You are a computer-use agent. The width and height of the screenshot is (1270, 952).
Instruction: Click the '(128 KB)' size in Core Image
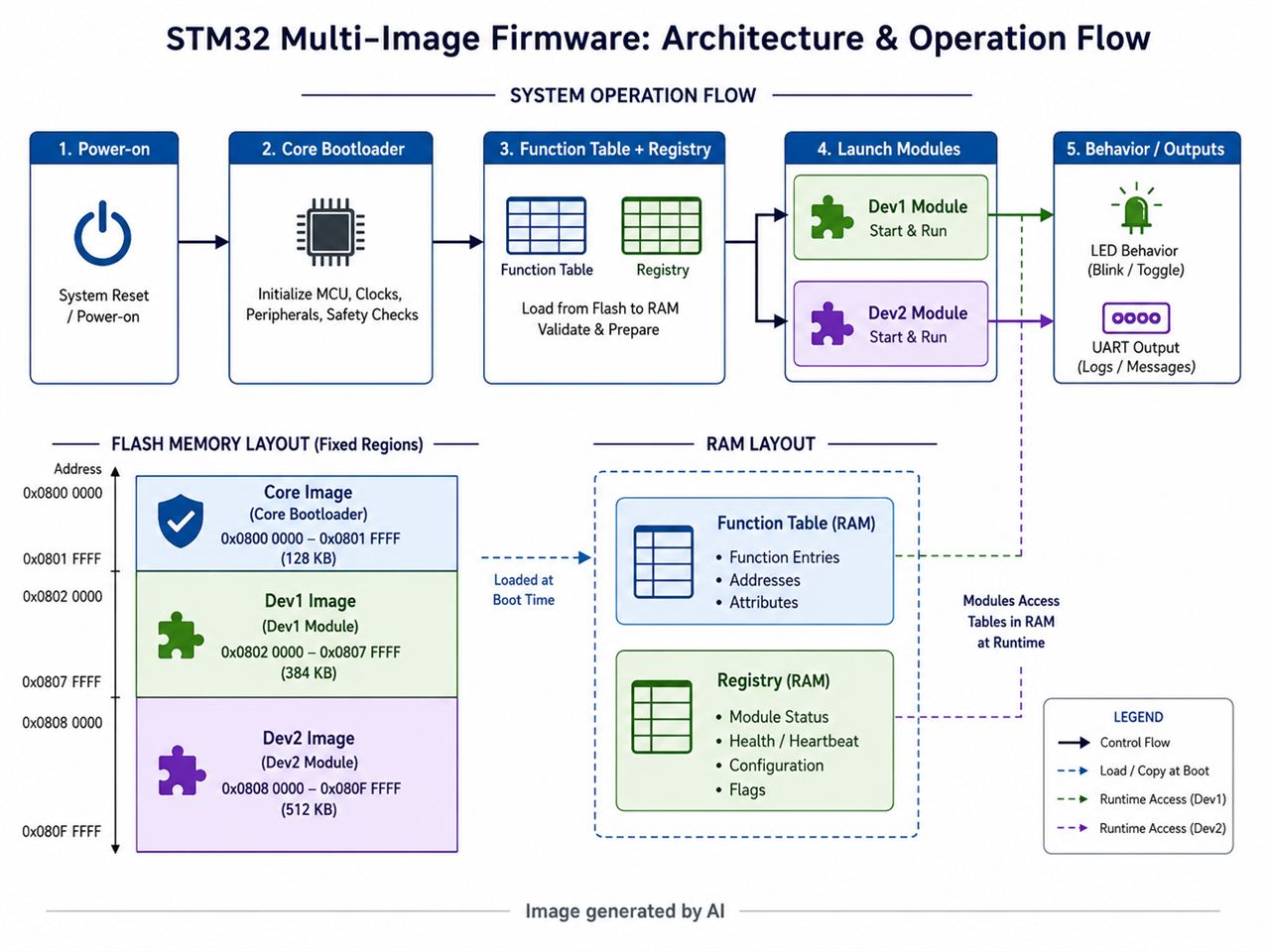click(309, 558)
